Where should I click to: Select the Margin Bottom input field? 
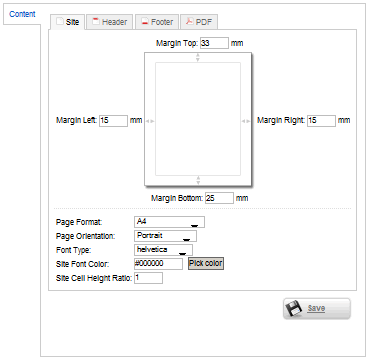219,198
